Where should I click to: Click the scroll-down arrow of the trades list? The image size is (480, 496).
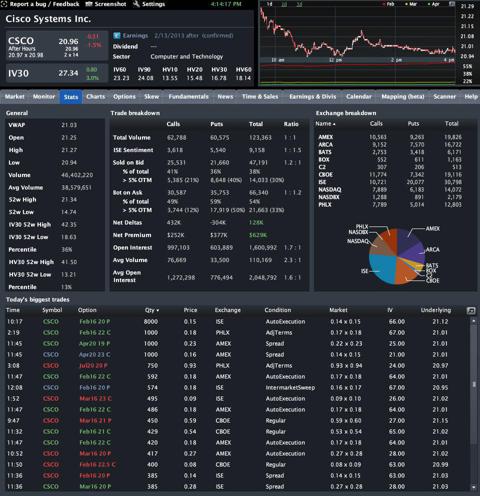pos(474,488)
